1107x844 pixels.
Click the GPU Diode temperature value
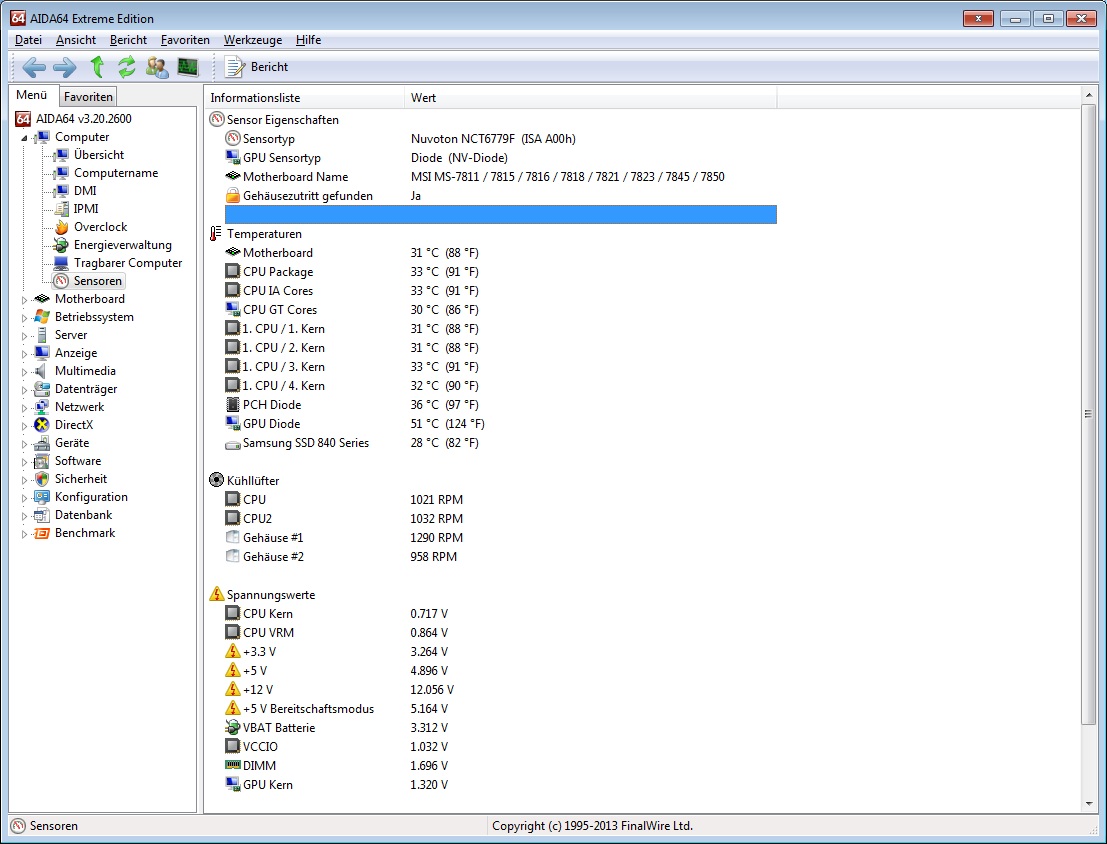tap(447, 424)
